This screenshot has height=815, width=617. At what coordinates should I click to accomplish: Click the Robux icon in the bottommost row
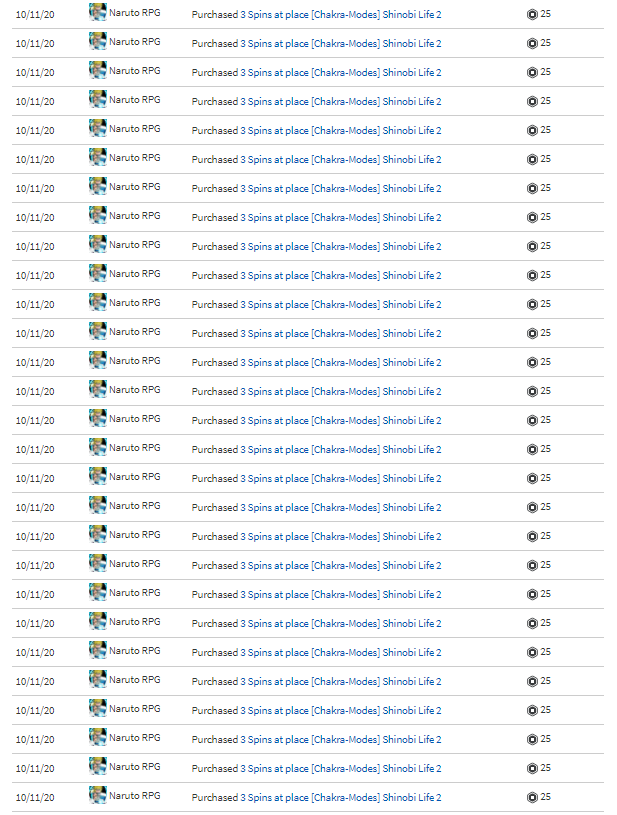coord(532,797)
